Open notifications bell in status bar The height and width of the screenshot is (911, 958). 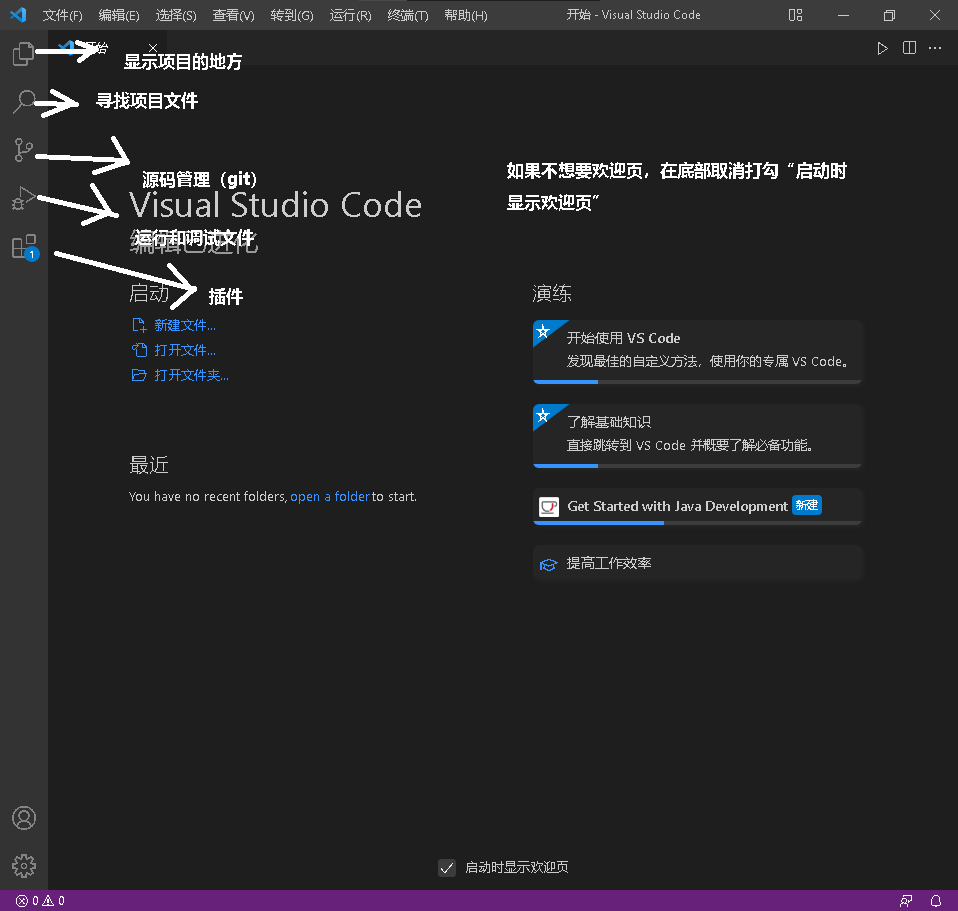coord(935,901)
